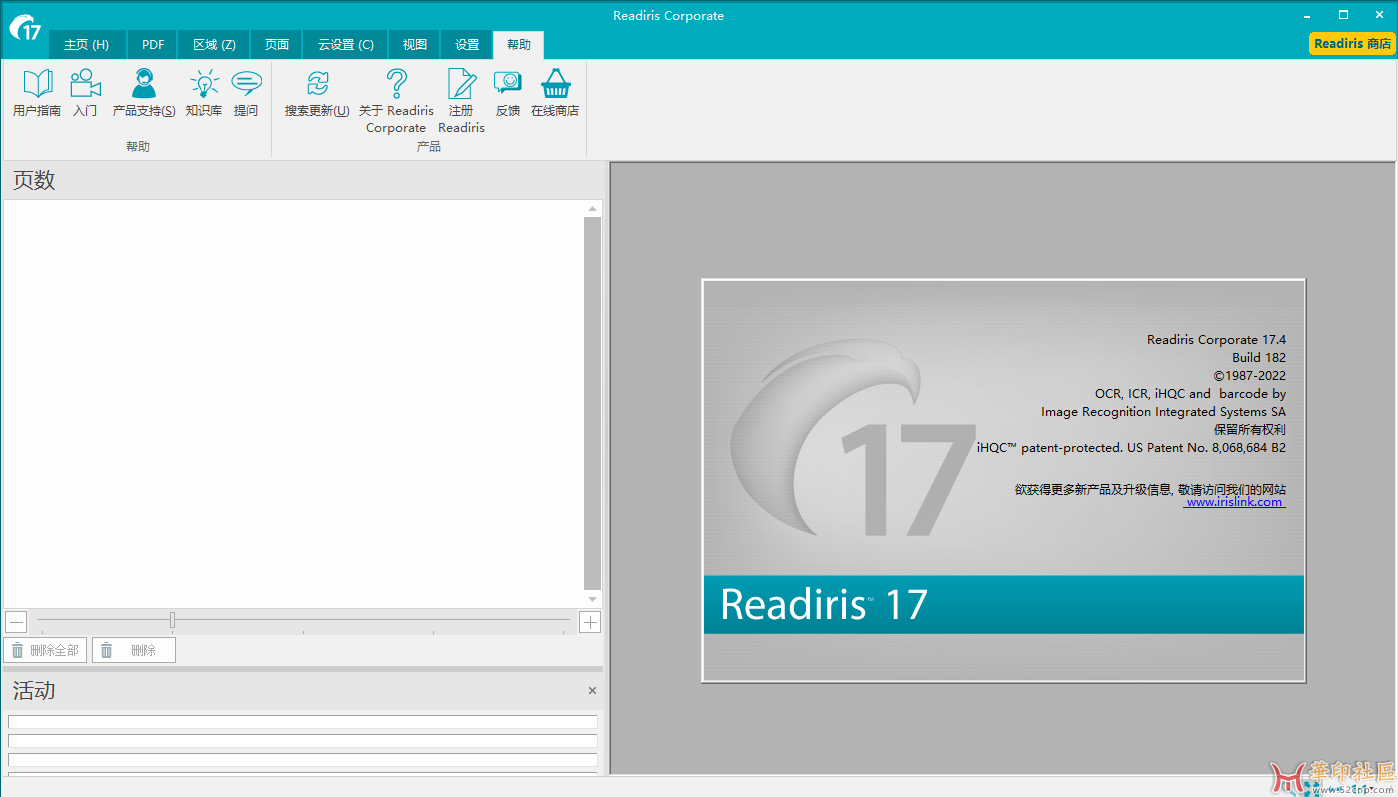Switch to the PDF tab
The image size is (1398, 797).
[x=153, y=45]
